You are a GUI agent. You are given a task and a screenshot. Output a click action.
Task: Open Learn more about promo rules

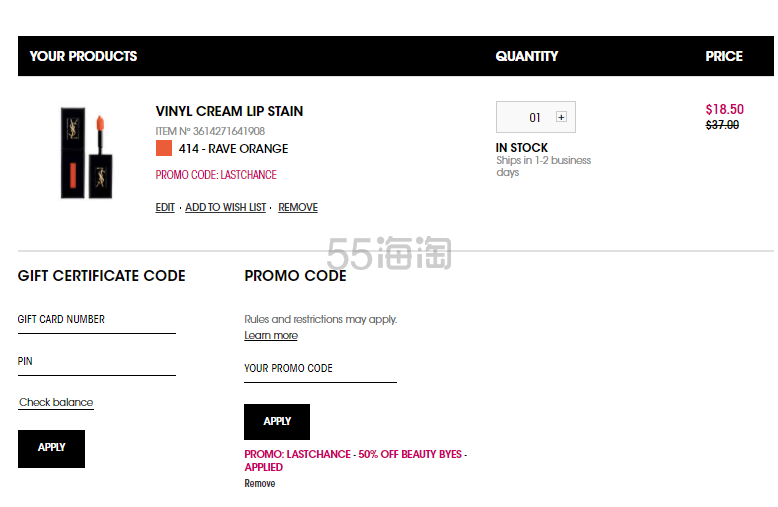pyautogui.click(x=270, y=335)
